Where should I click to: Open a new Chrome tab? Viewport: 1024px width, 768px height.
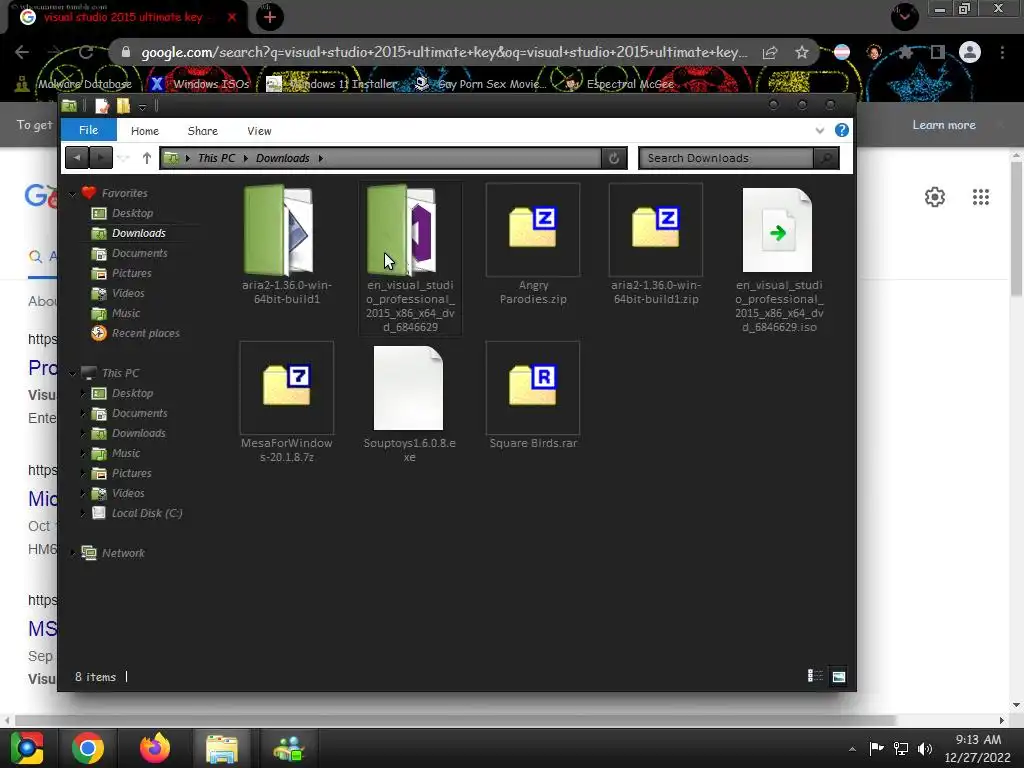pyautogui.click(x=270, y=17)
